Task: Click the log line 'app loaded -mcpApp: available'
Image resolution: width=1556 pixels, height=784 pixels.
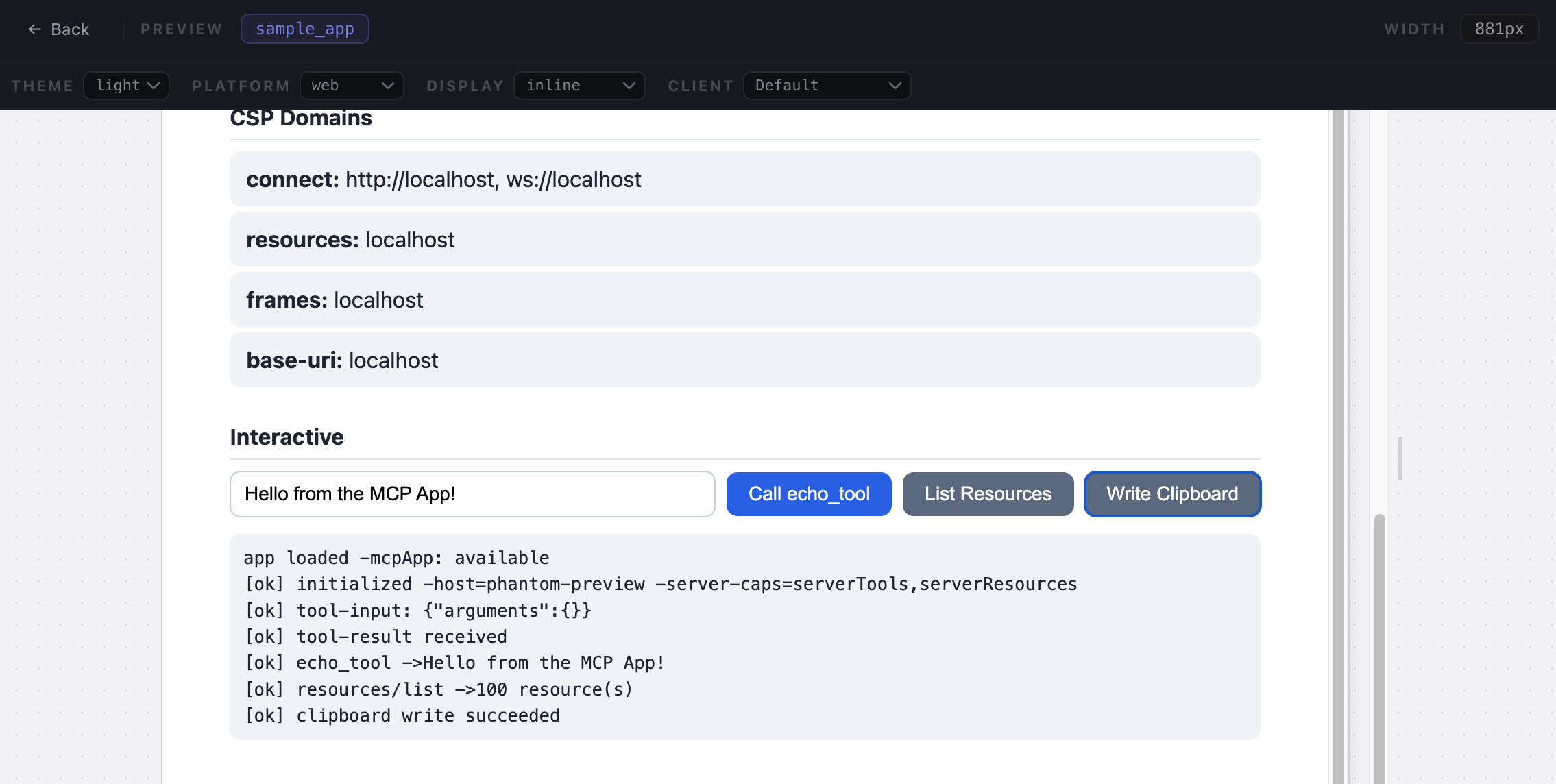Action: [397, 558]
